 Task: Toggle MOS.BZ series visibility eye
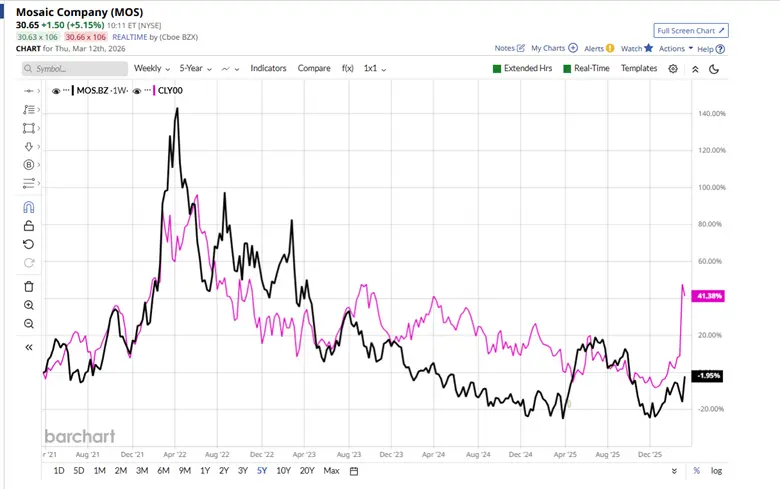point(56,91)
